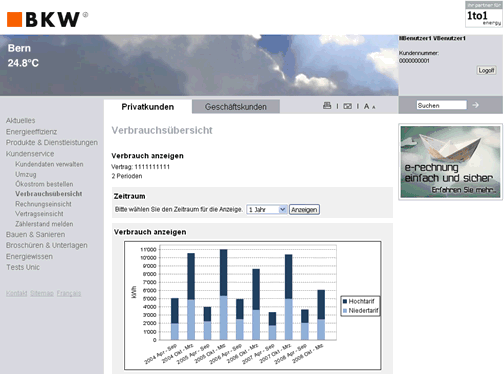Click the 2 Perioden text

127,176
